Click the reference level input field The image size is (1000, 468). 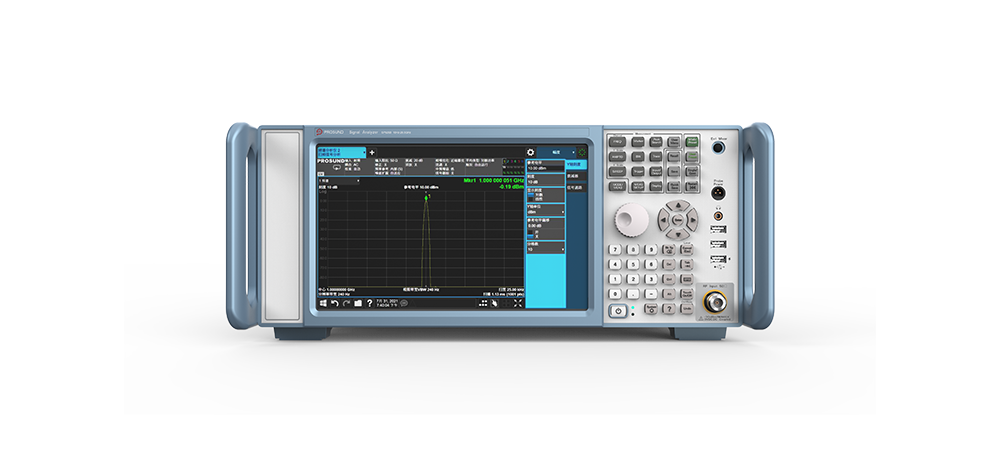click(x=544, y=168)
